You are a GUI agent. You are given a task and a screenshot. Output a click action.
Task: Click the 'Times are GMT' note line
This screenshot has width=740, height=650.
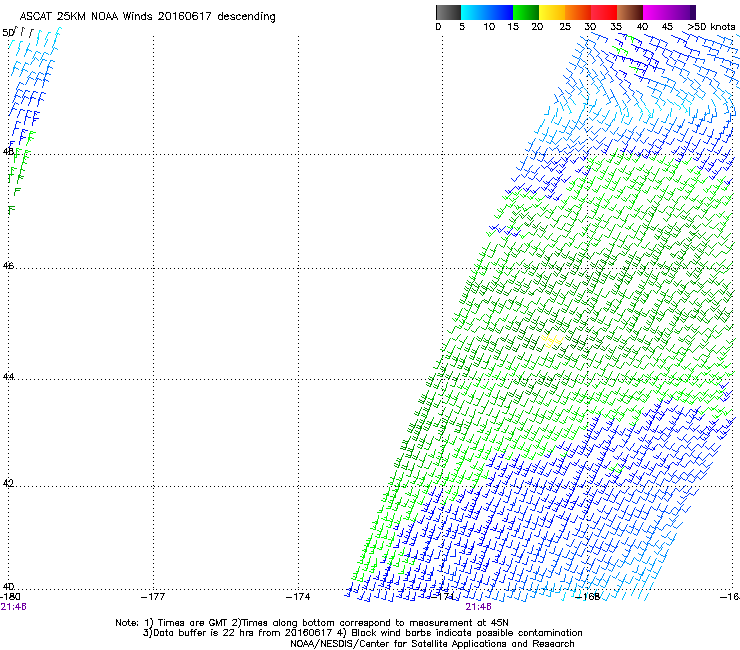pos(312,623)
